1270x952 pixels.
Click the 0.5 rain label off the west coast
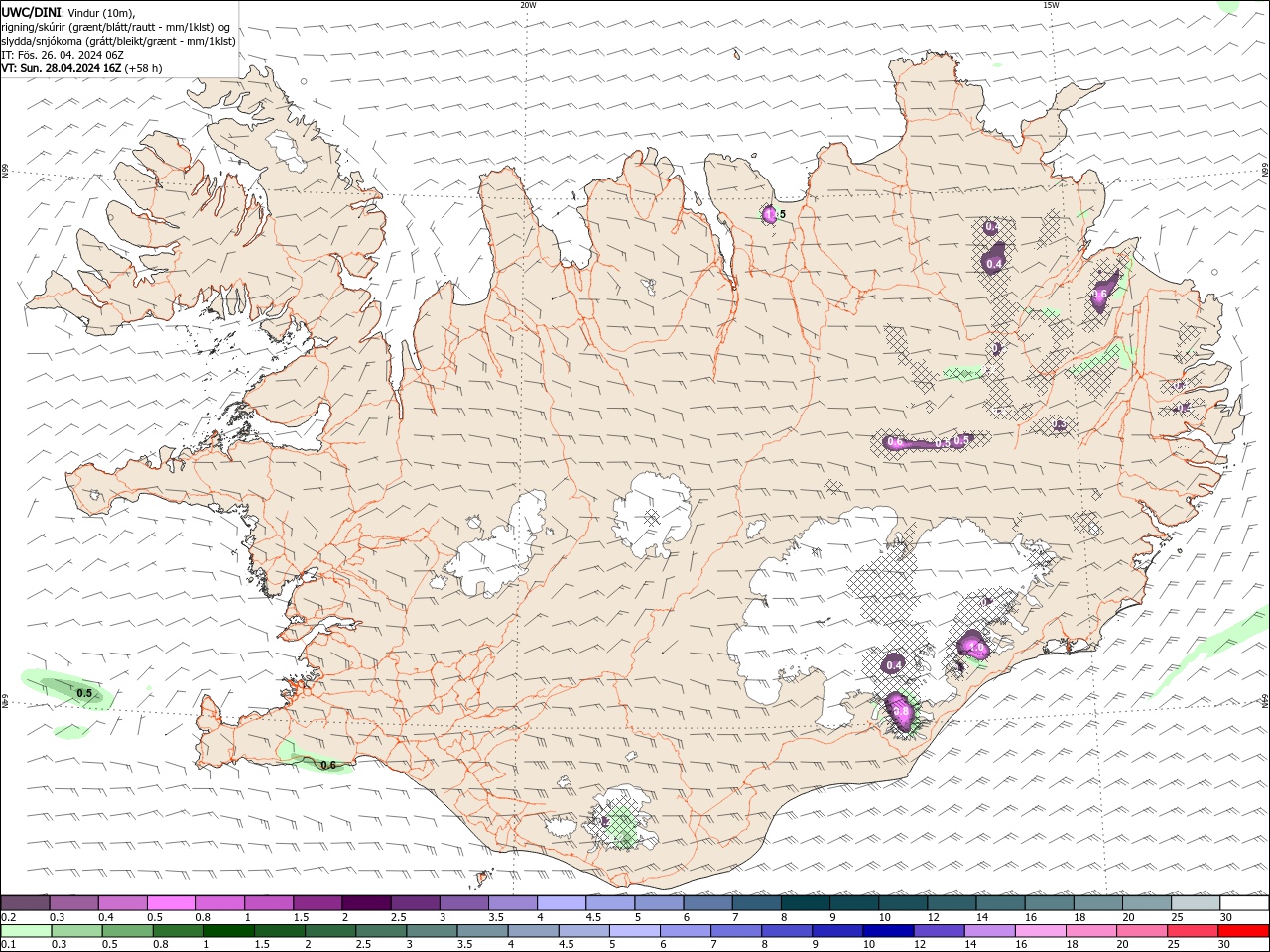coord(85,693)
